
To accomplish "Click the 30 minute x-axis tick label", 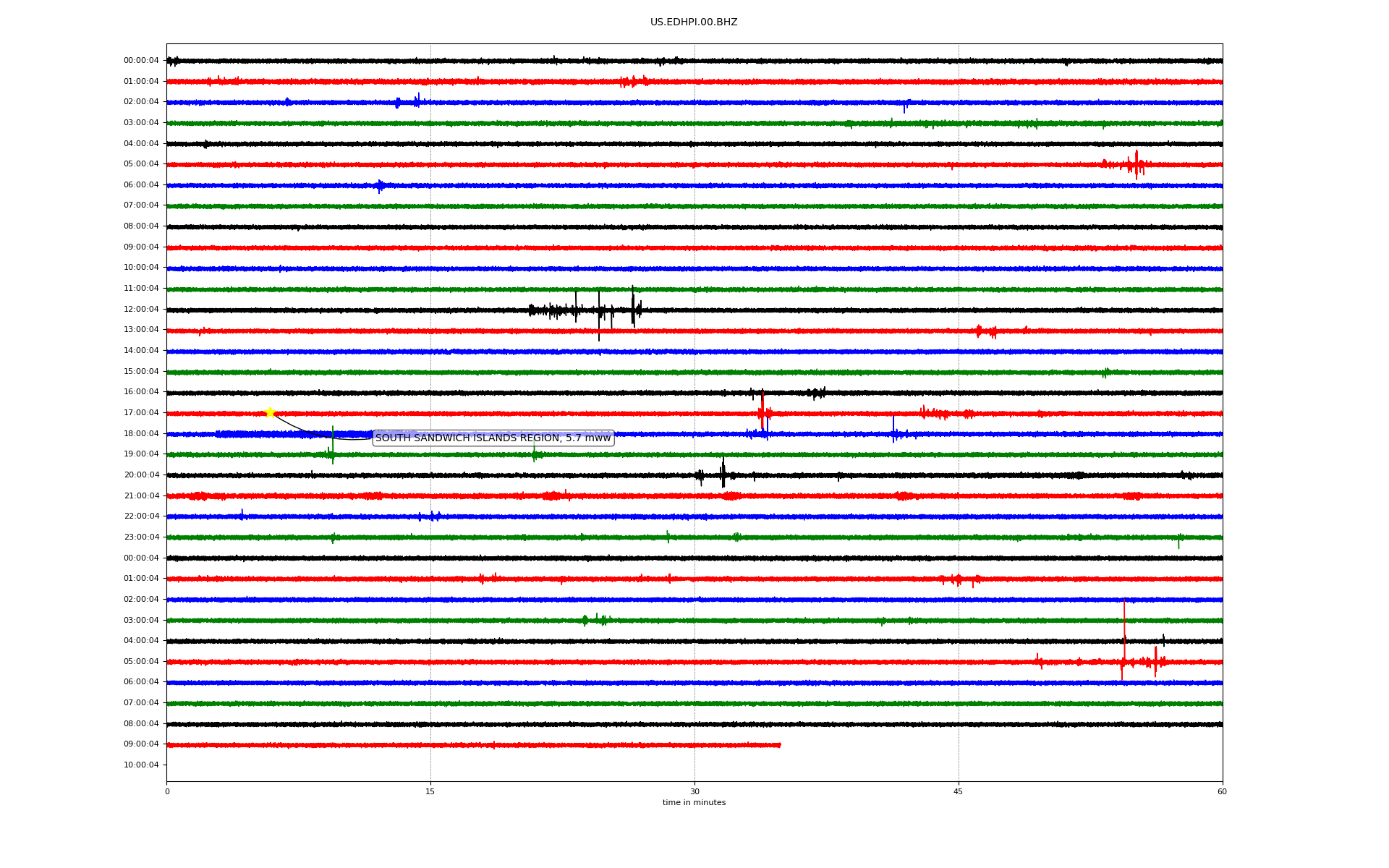I will point(694,791).
